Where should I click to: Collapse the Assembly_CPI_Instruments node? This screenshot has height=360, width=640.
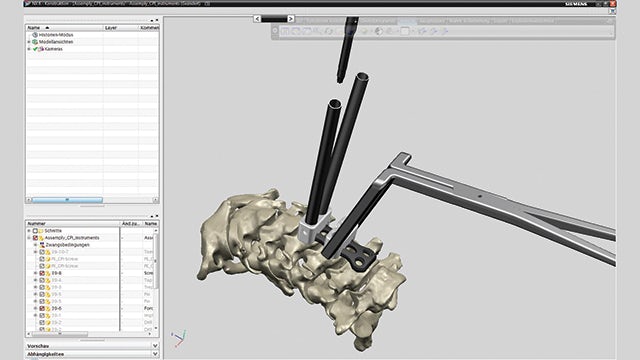[x=29, y=238]
